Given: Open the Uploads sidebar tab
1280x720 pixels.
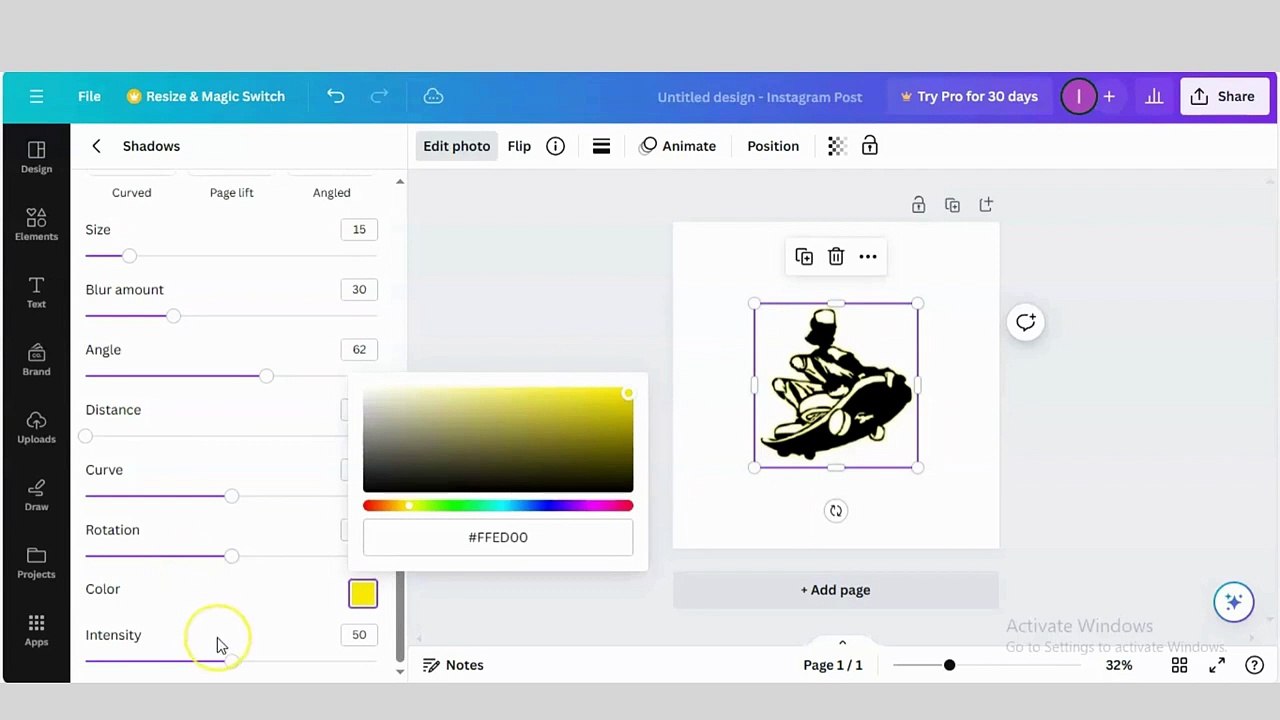Looking at the screenshot, I should pos(36,427).
